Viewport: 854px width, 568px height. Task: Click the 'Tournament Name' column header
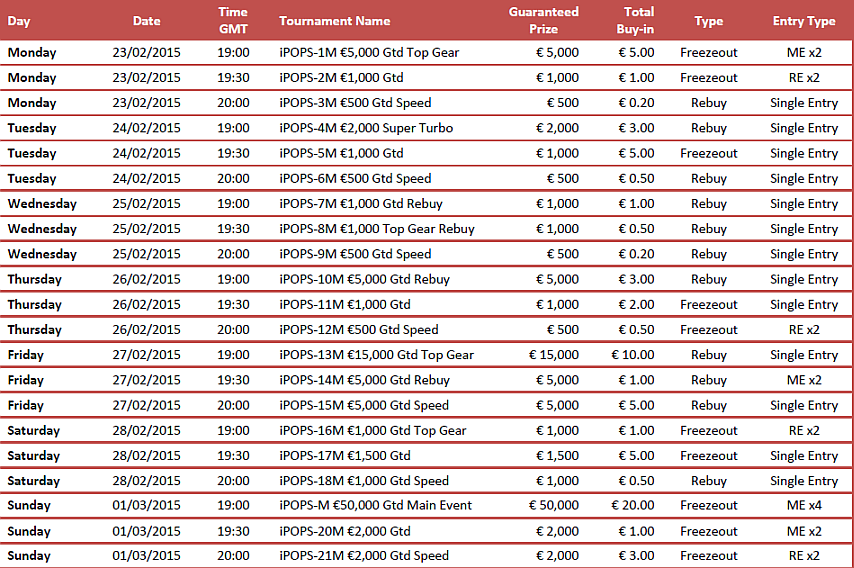(334, 21)
